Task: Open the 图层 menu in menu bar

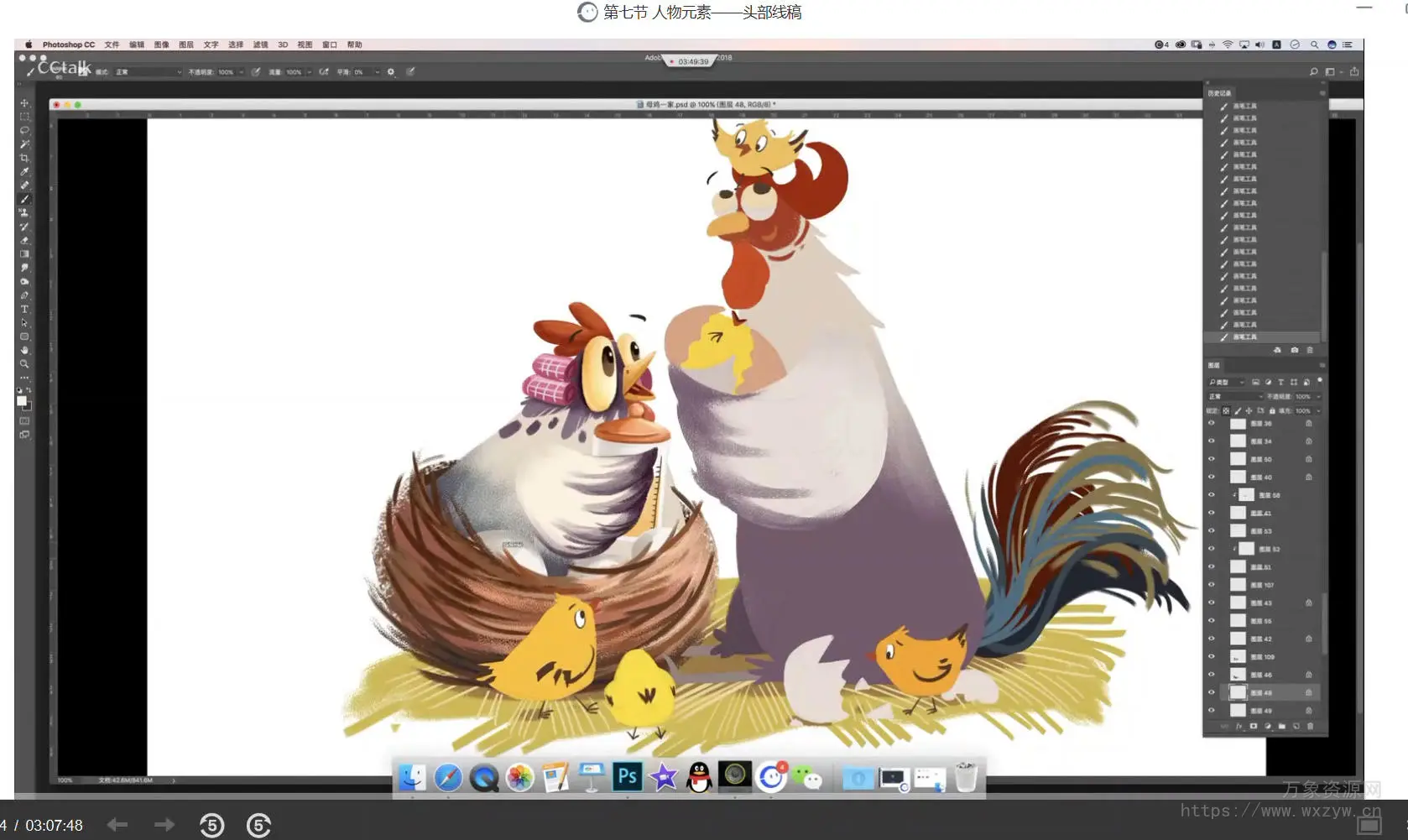Action: pyautogui.click(x=185, y=45)
